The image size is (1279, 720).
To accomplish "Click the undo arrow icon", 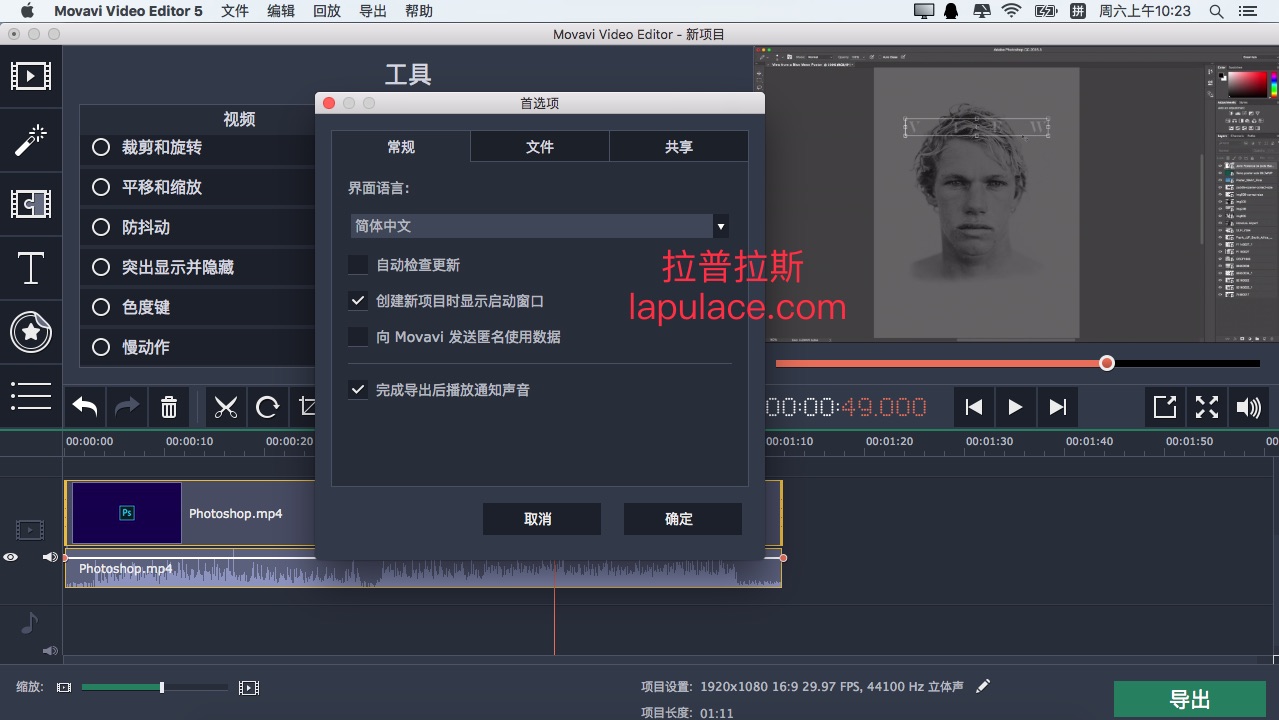I will pos(86,407).
